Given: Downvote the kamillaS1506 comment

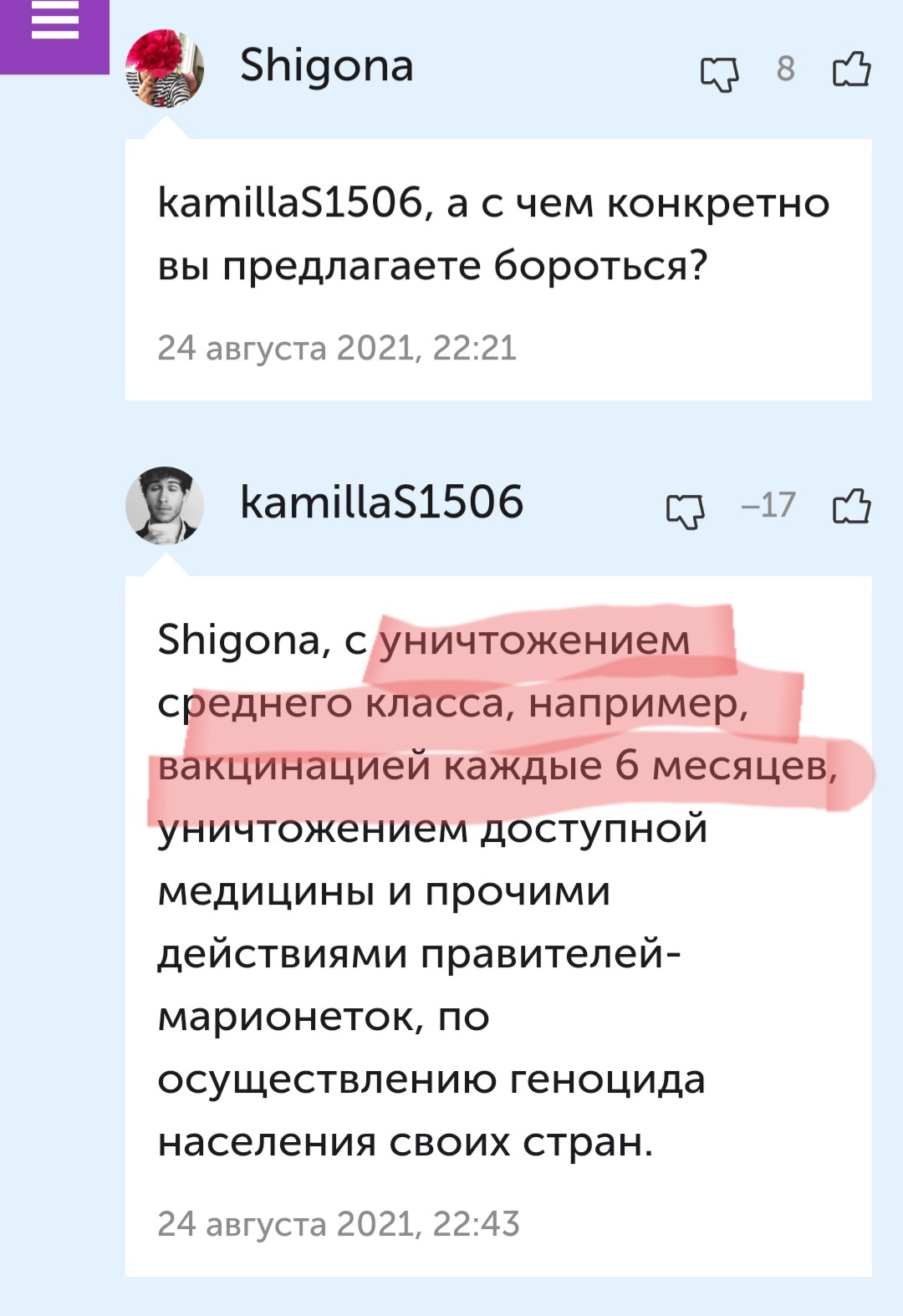Looking at the screenshot, I should coord(685,508).
